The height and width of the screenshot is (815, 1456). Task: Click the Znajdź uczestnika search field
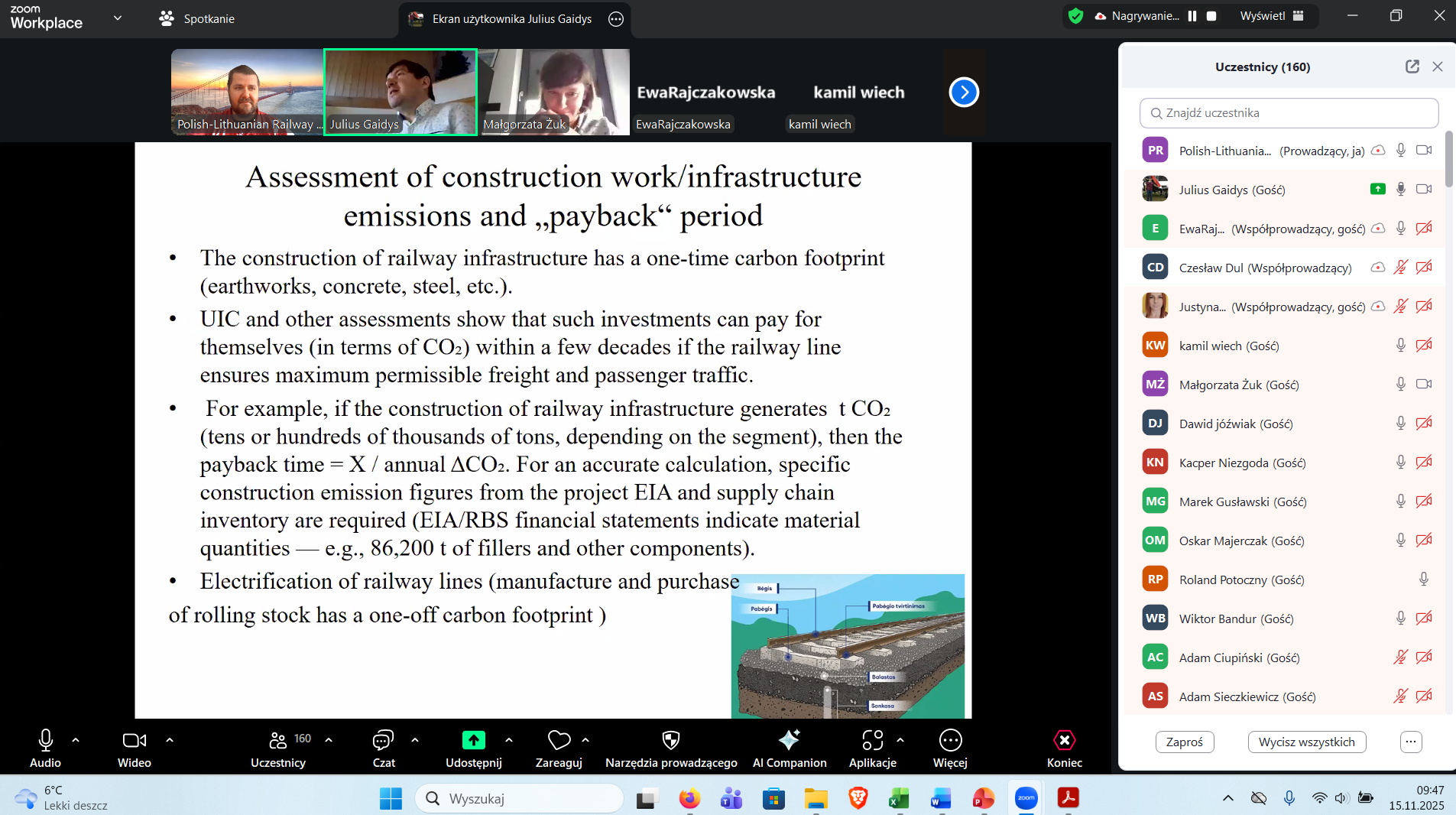click(1289, 113)
